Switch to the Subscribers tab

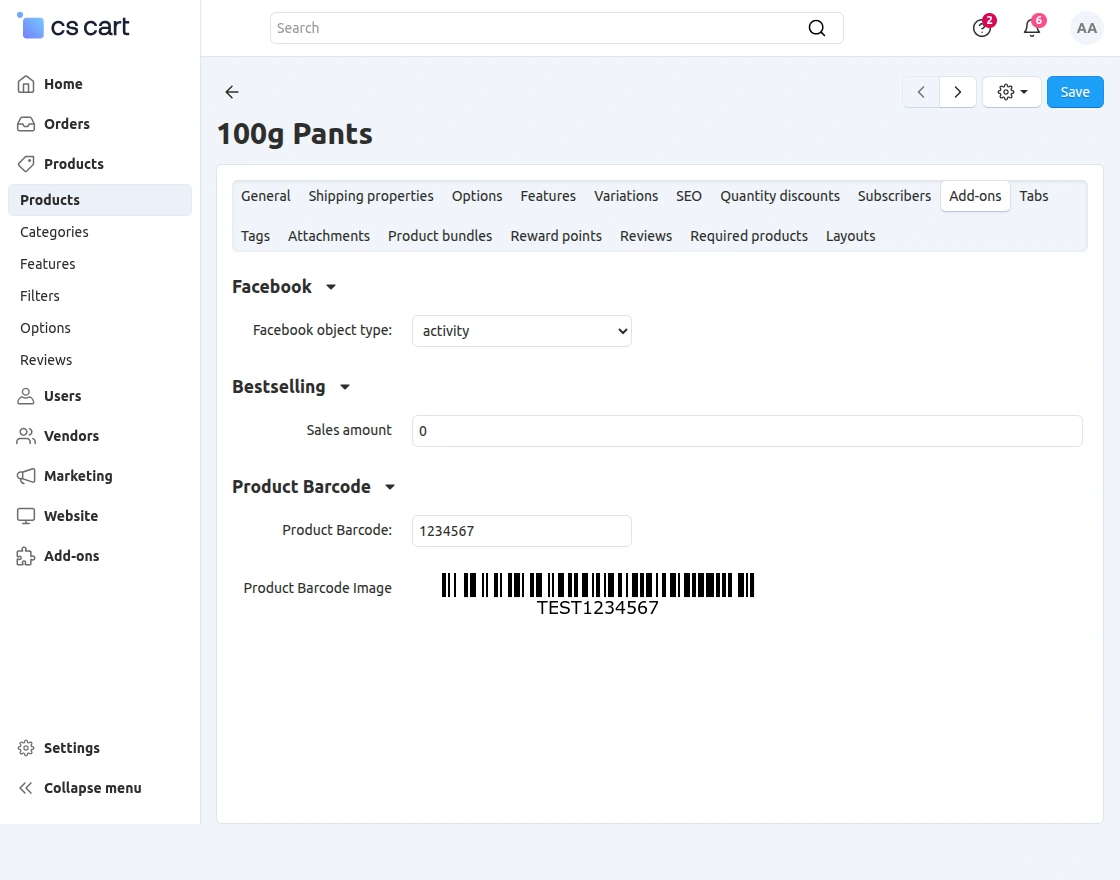(894, 196)
